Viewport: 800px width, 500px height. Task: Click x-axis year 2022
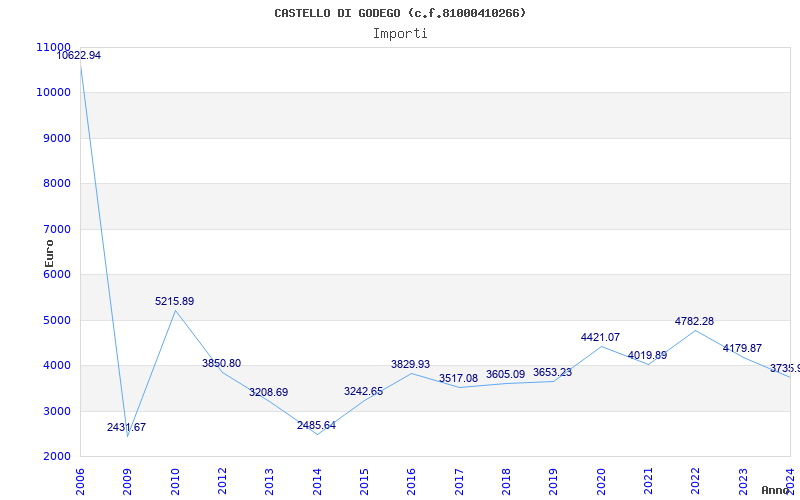pos(695,481)
